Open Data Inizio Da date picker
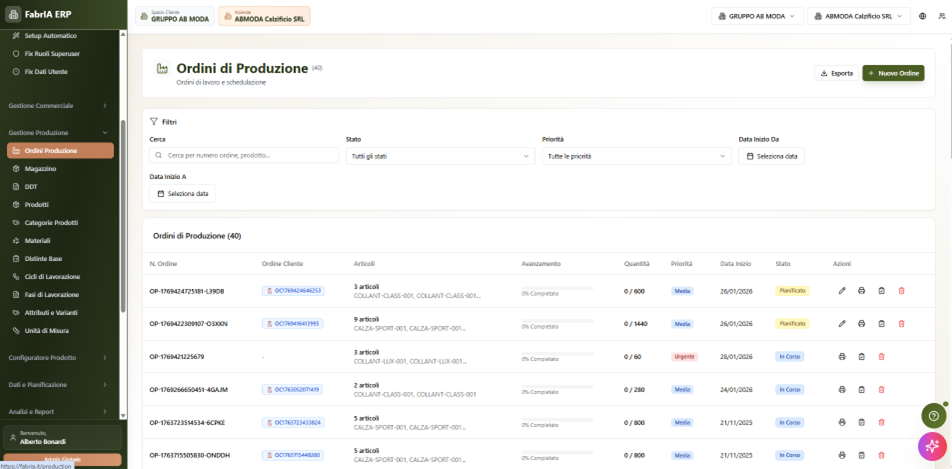This screenshot has height=469, width=952. point(771,156)
